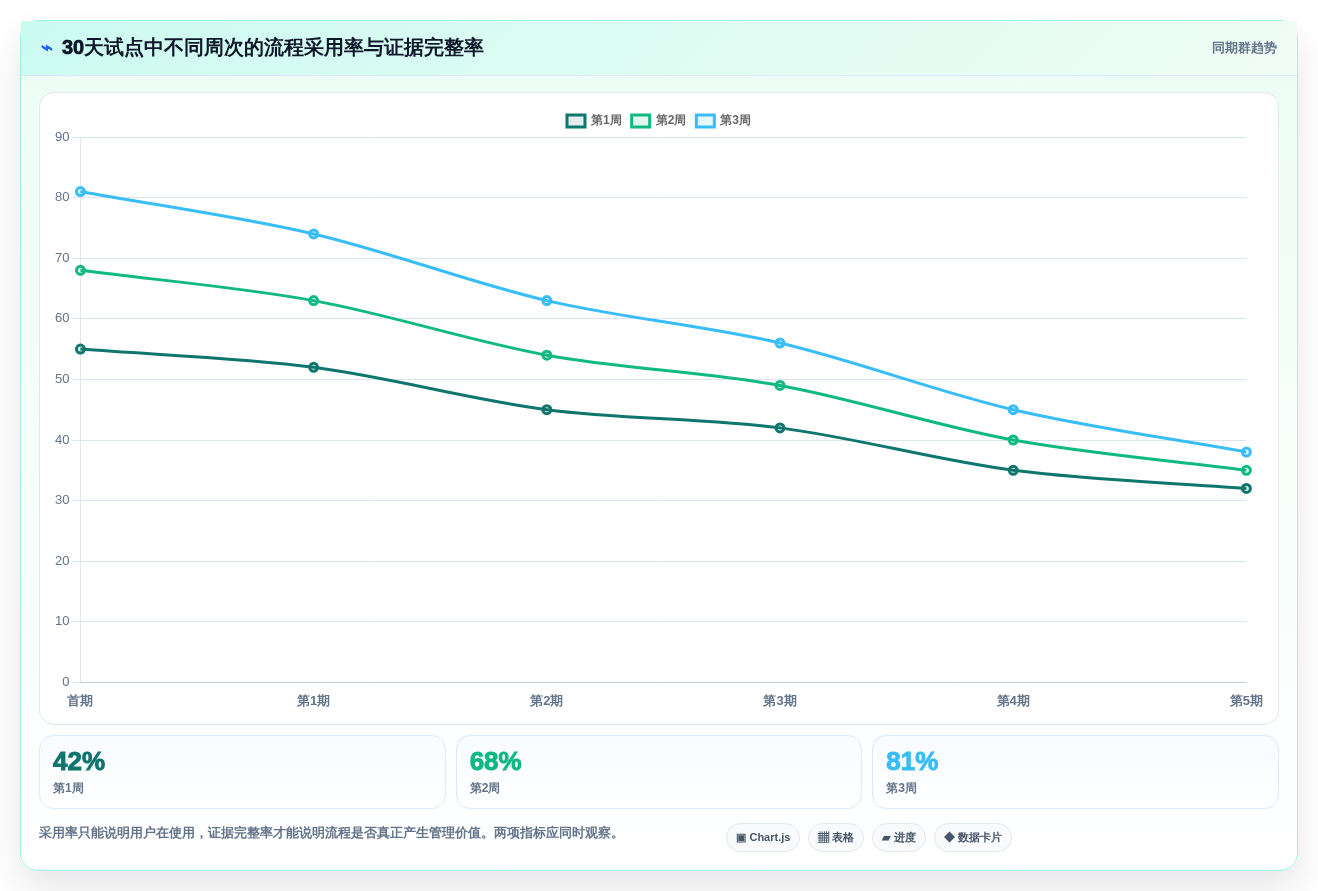Click the 首期 x-axis label

point(80,701)
